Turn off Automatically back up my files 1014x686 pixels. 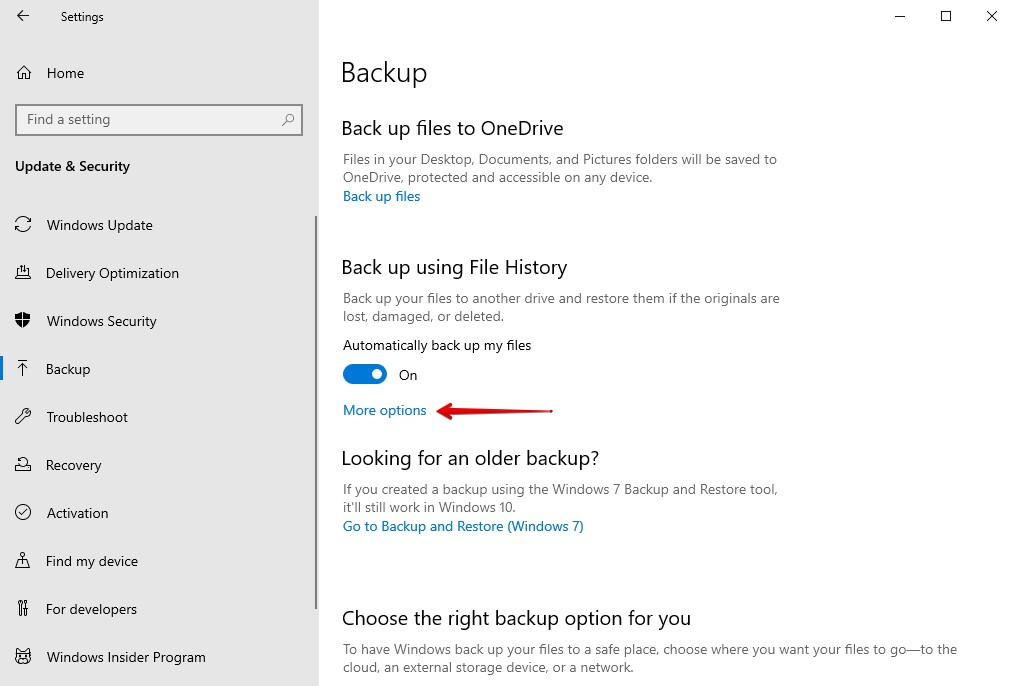tap(365, 375)
